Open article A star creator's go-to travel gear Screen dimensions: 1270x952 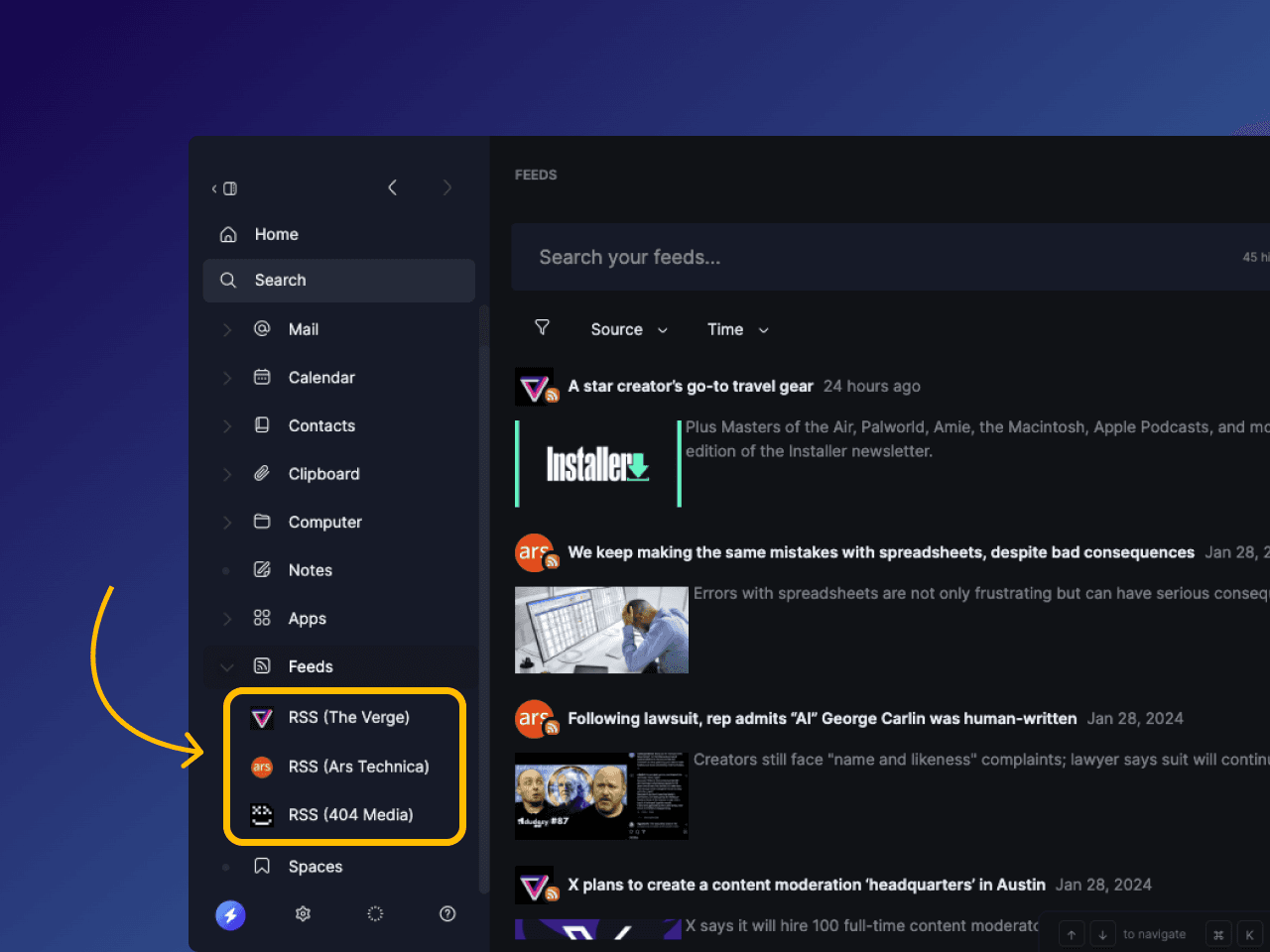[x=691, y=387]
